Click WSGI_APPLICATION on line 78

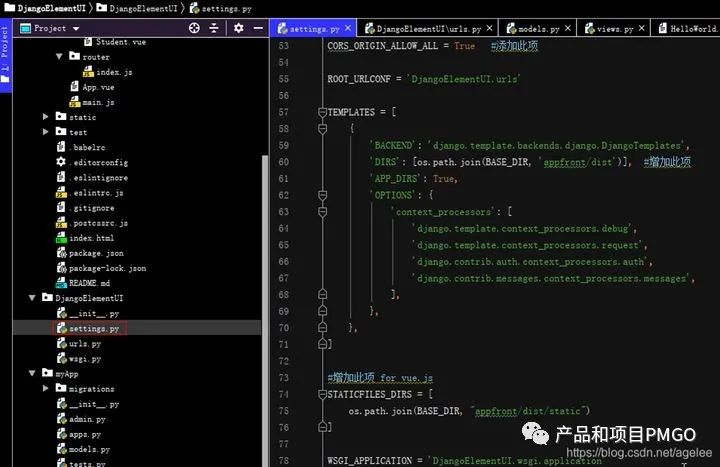tap(370, 460)
